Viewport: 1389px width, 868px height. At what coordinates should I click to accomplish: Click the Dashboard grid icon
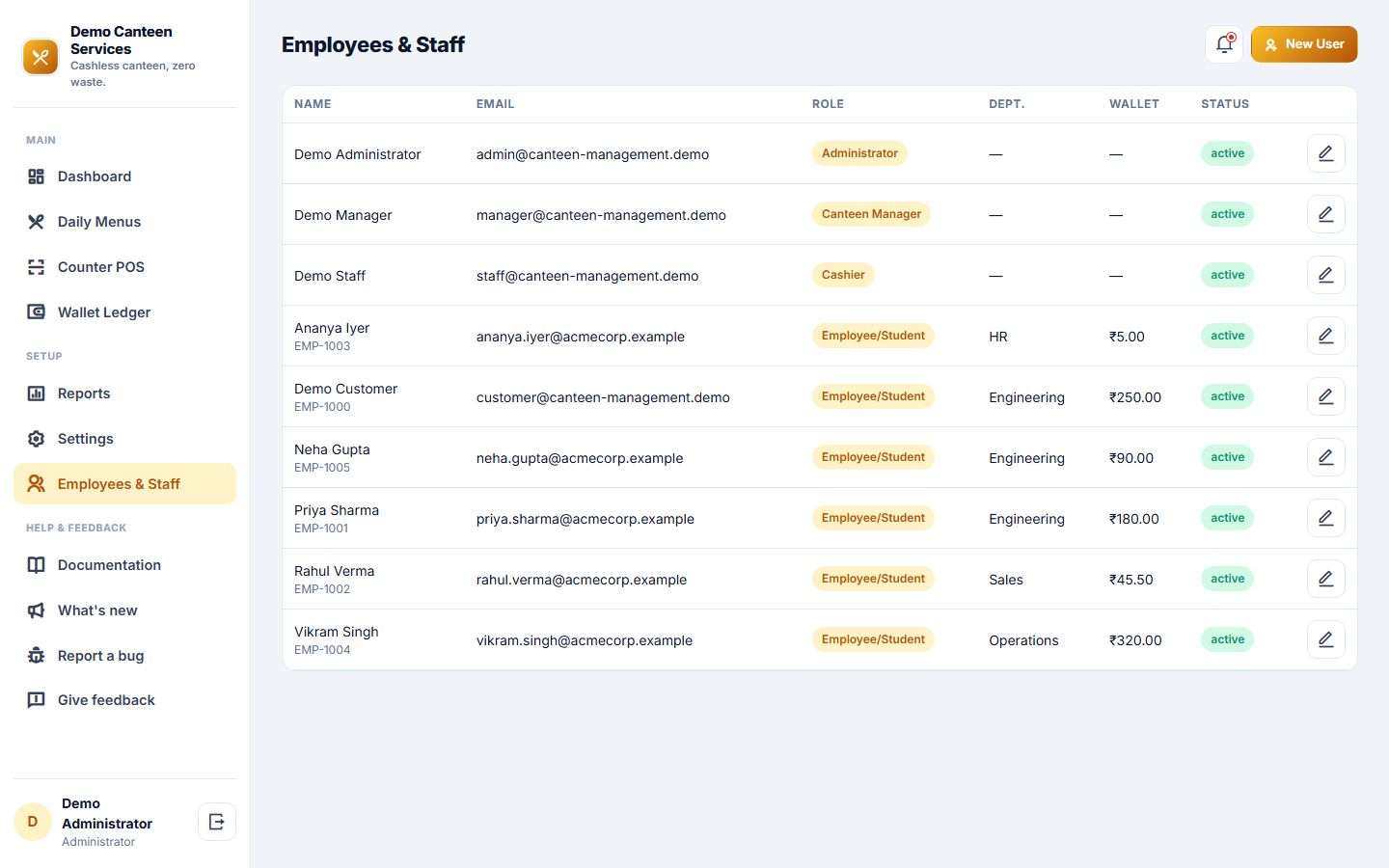pos(36,176)
